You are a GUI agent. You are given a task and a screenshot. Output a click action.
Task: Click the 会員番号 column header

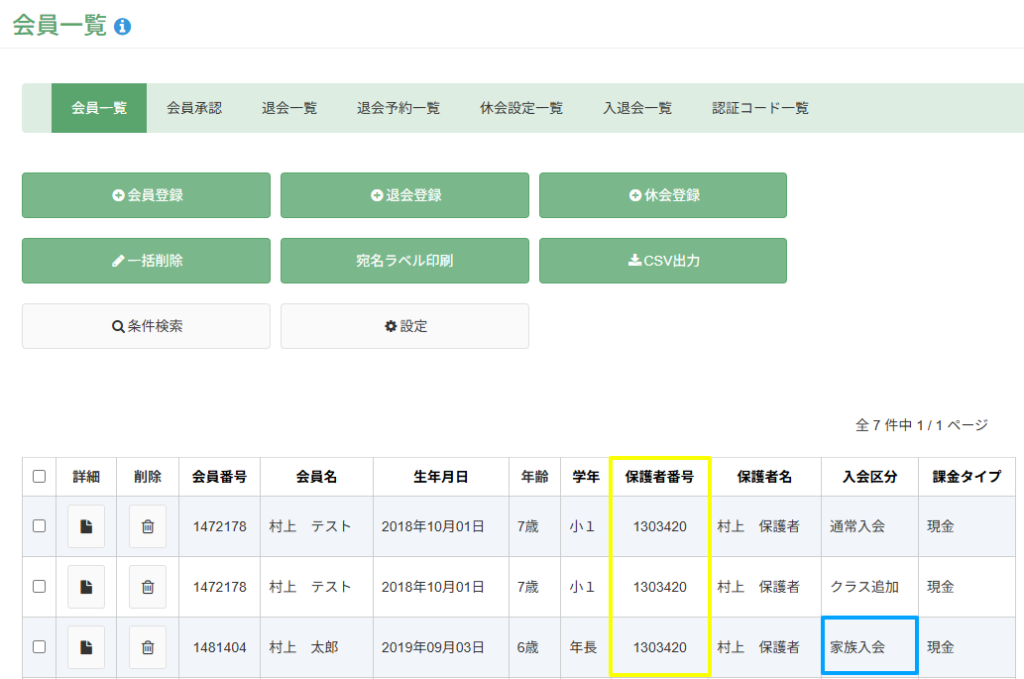tap(220, 477)
